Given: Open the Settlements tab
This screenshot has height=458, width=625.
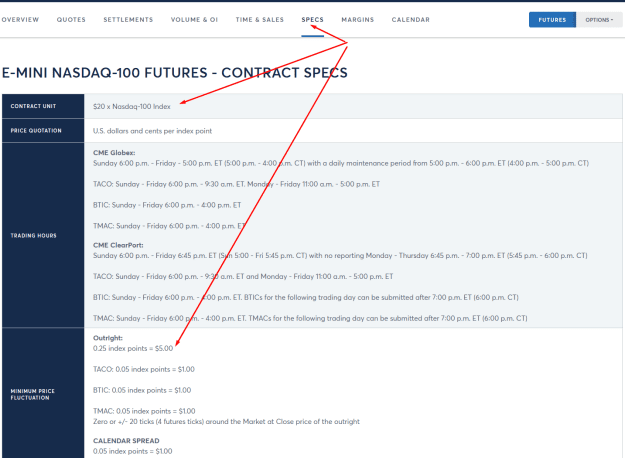Looking at the screenshot, I should 128,20.
